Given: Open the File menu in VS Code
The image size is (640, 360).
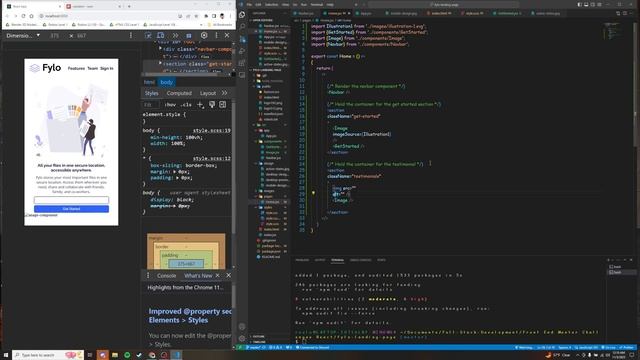Looking at the screenshot, I should pyautogui.click(x=249, y=4).
